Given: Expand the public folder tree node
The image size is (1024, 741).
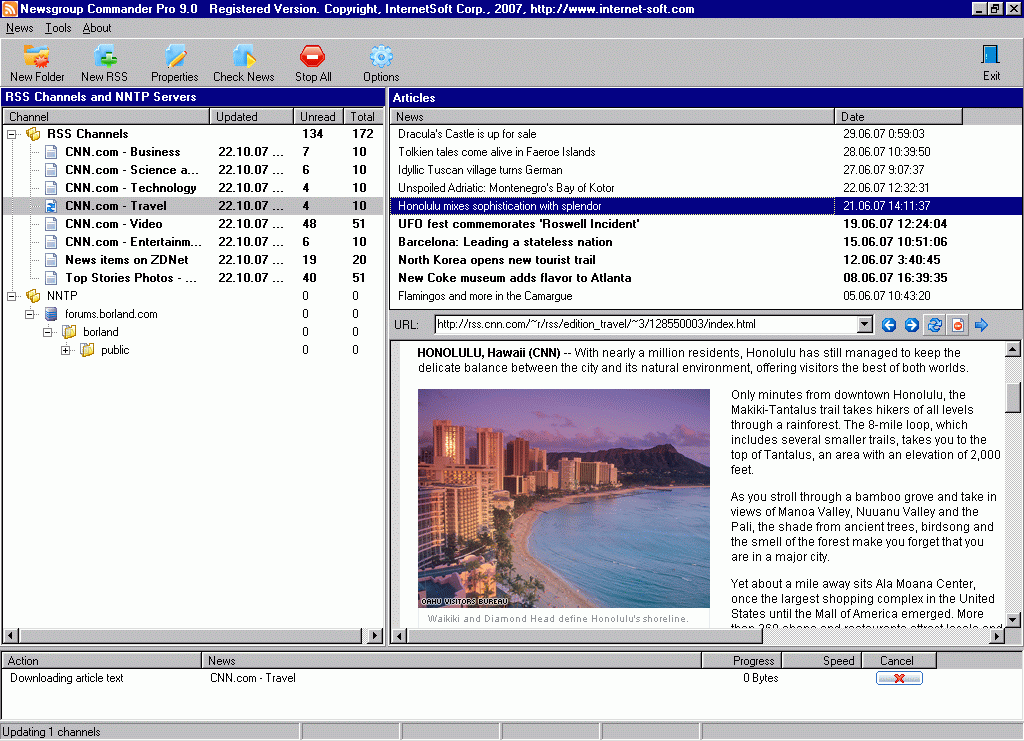Looking at the screenshot, I should pos(66,350).
